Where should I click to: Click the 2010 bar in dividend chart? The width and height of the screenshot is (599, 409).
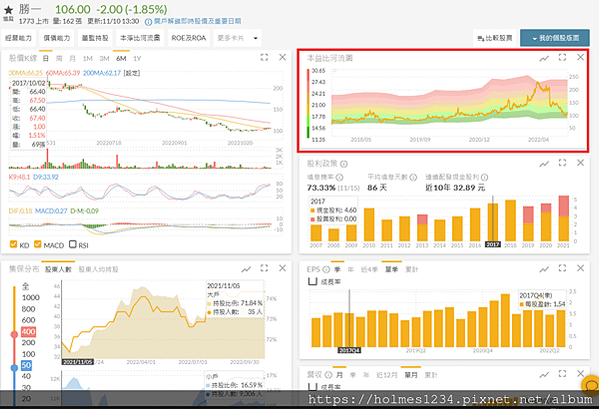coord(369,225)
